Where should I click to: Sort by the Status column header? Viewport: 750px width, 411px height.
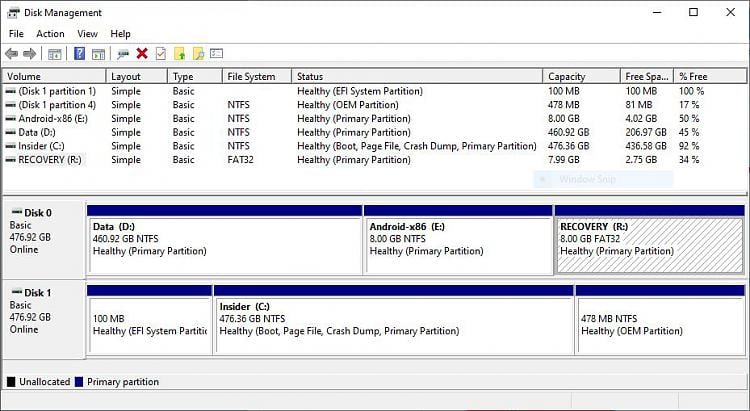pyautogui.click(x=417, y=77)
